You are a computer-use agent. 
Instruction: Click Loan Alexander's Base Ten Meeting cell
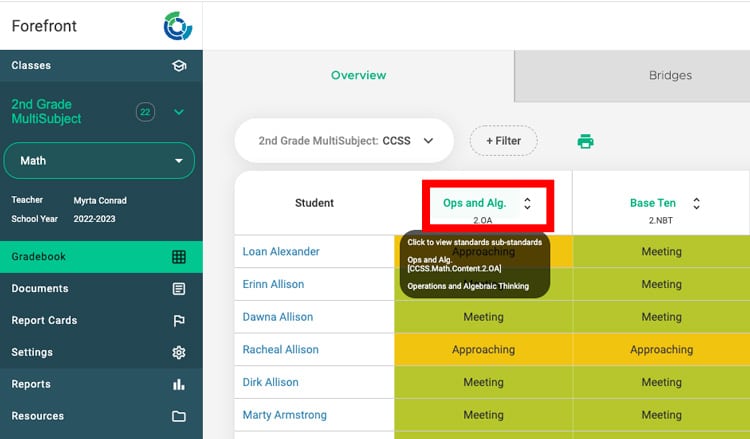661,252
